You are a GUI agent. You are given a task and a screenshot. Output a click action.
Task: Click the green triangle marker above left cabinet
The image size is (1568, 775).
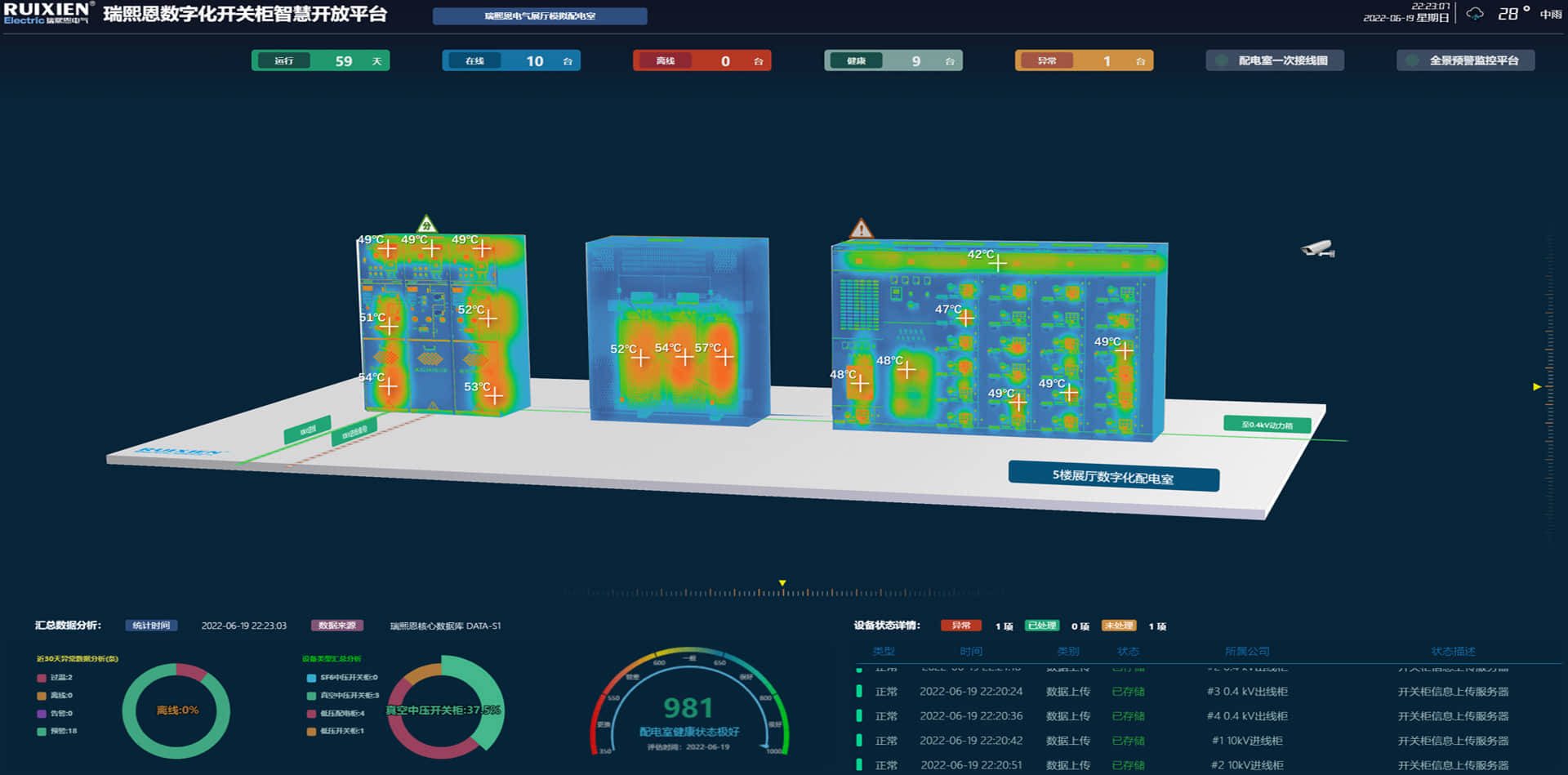click(426, 225)
